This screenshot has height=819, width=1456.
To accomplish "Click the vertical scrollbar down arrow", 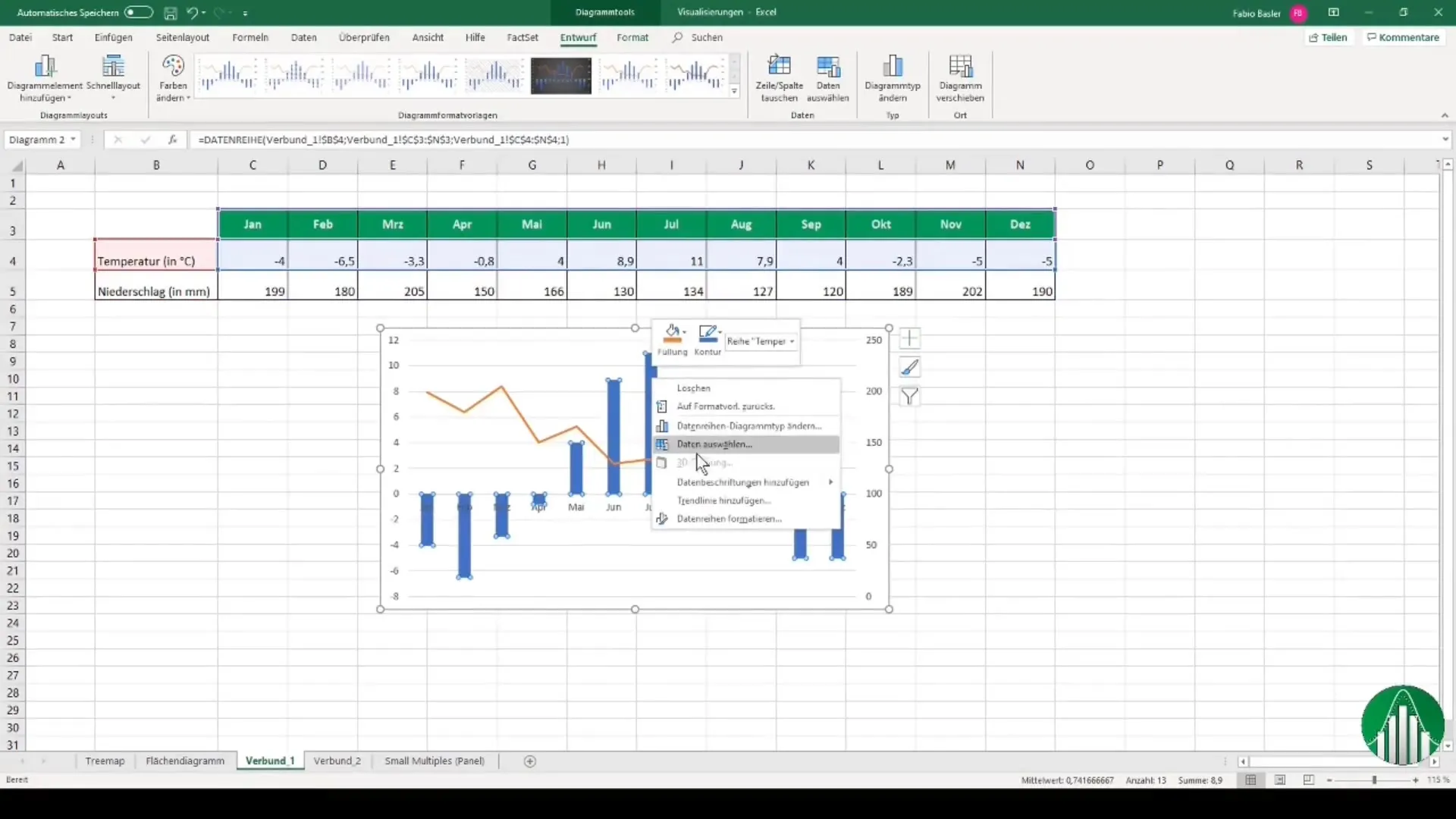I will pyautogui.click(x=1448, y=746).
